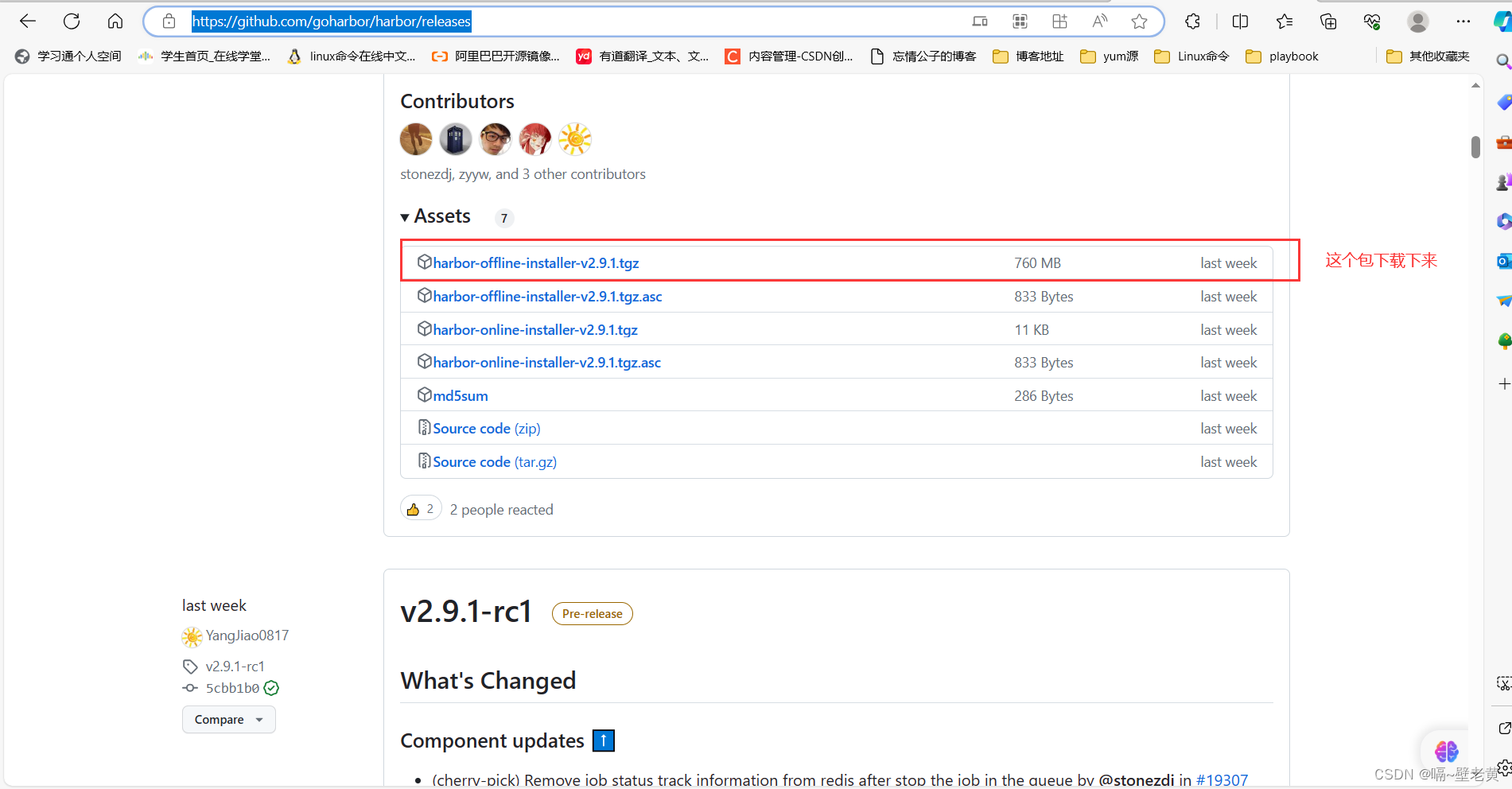
Task: Click the thumbs up reaction button
Action: tap(421, 509)
